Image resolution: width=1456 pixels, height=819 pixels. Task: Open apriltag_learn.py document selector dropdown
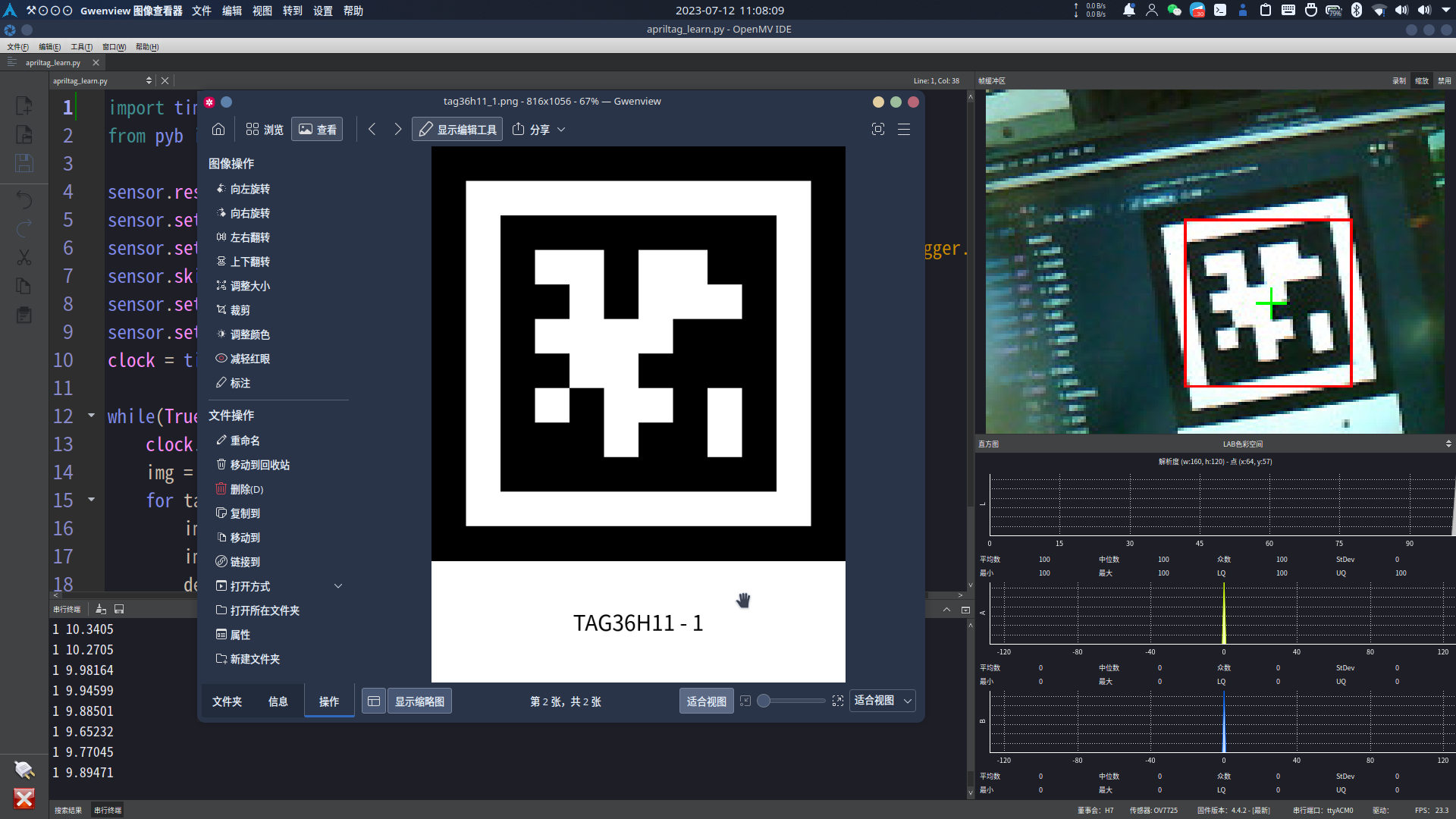(149, 80)
